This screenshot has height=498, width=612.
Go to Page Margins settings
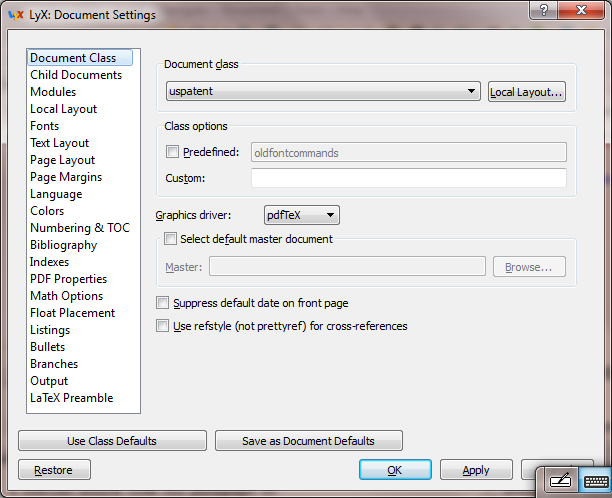coord(66,177)
